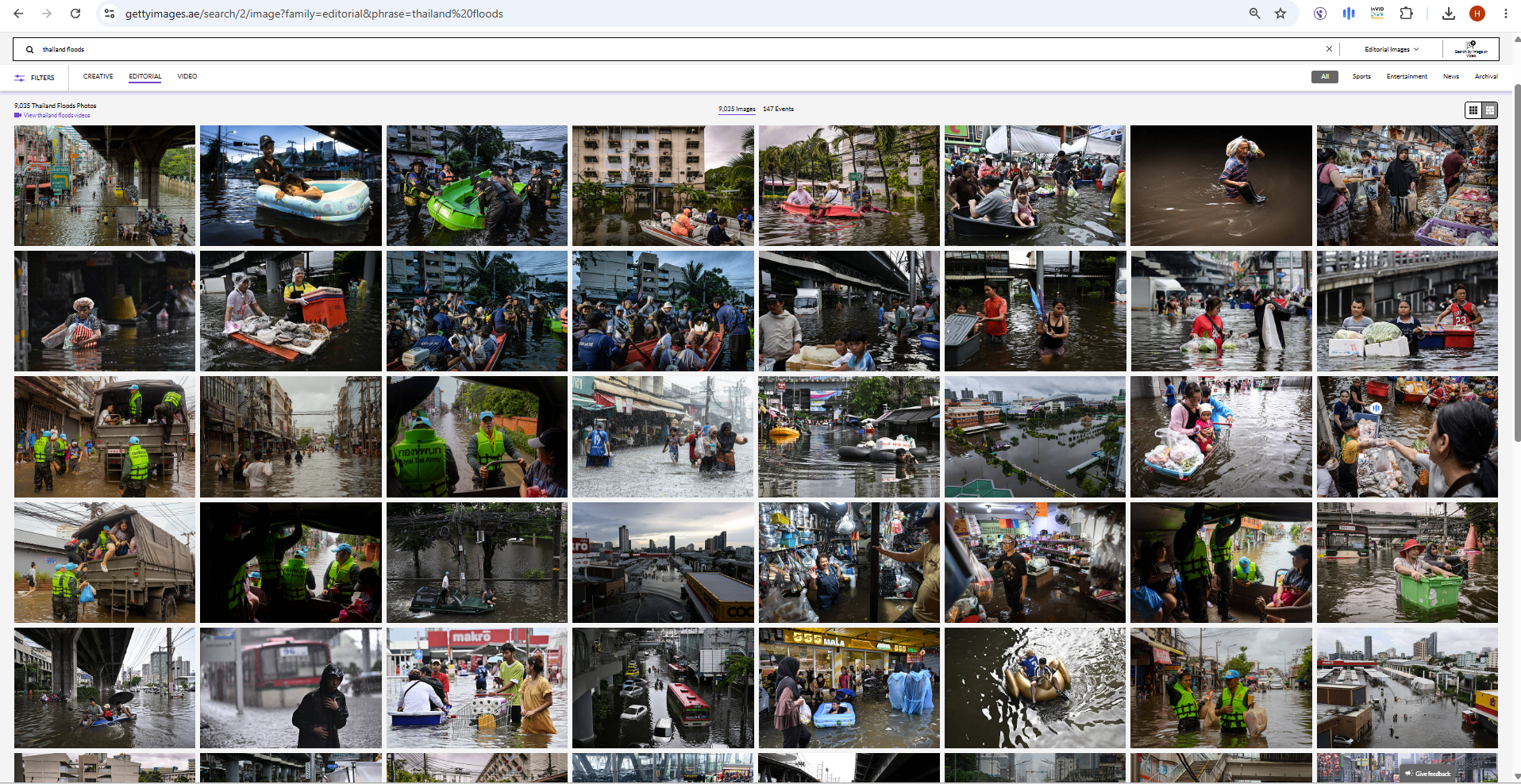
Task: Open the InVID verification extension
Action: [x=1377, y=13]
